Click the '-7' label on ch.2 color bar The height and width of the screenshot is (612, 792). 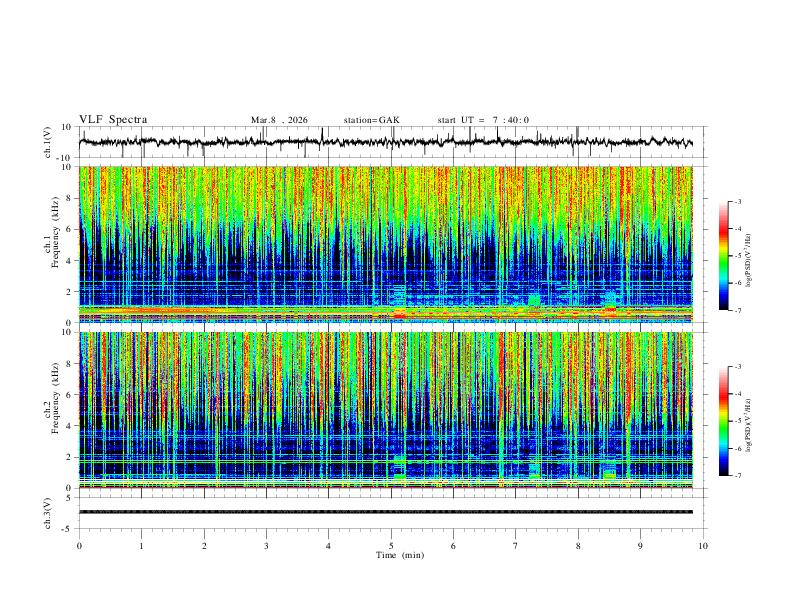click(738, 476)
